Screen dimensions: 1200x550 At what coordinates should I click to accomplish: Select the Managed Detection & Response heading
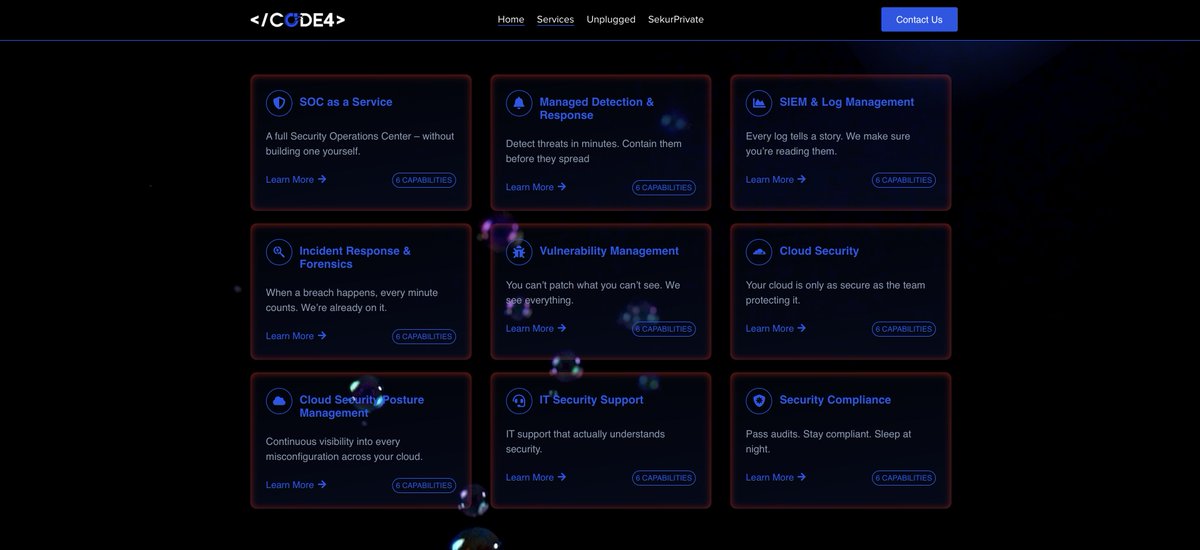pos(597,108)
